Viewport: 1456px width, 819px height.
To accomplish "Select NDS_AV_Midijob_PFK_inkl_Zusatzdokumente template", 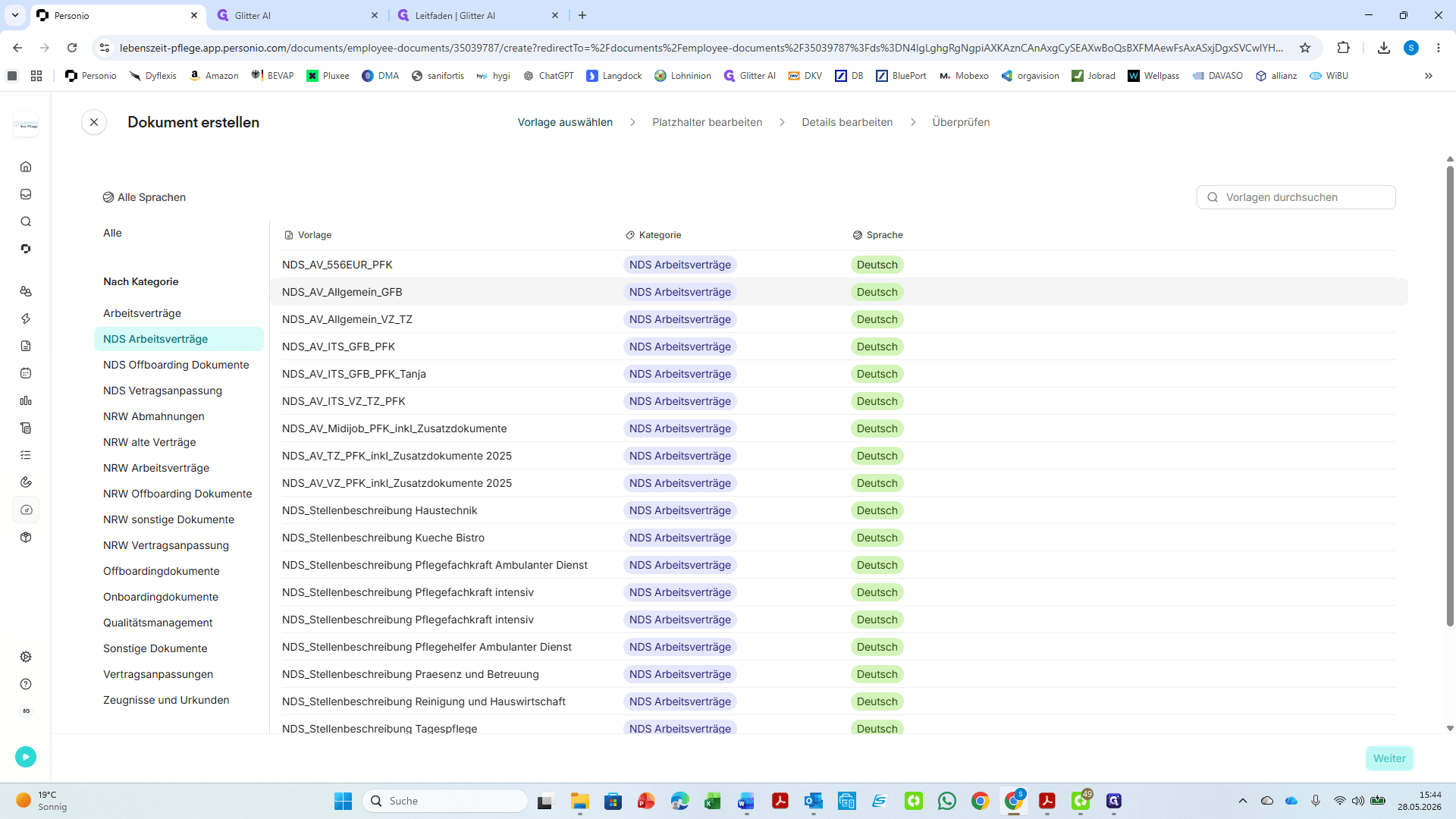I will [x=839, y=428].
